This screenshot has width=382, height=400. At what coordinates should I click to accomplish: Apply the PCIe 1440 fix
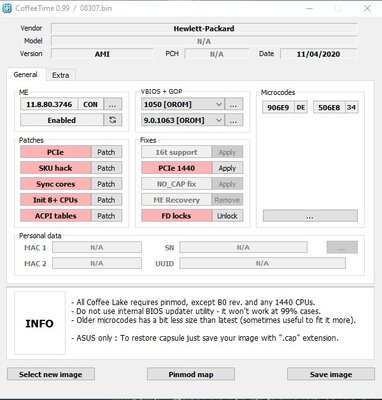coord(227,168)
